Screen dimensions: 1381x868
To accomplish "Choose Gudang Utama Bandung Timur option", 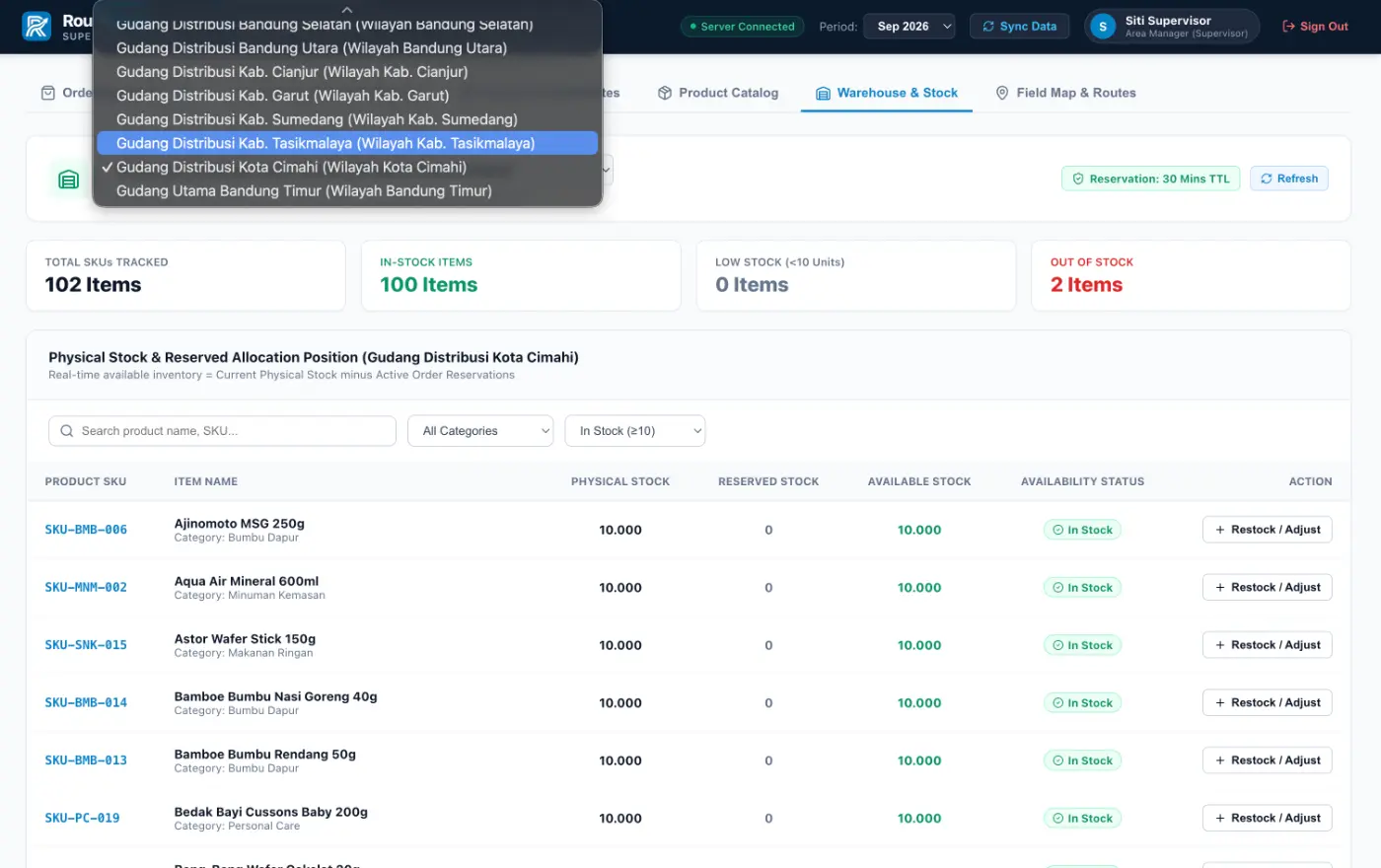I will coord(347,190).
